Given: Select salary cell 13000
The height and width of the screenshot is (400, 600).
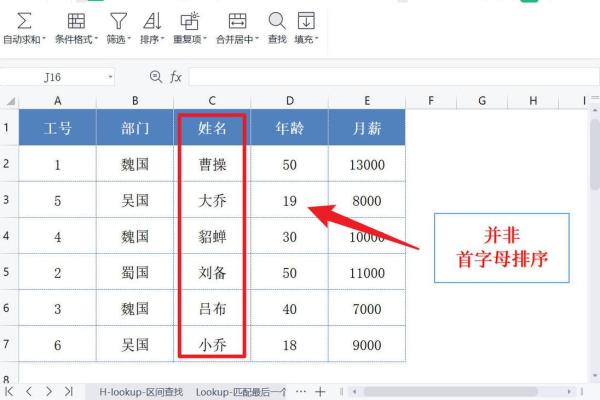Looking at the screenshot, I should click(367, 164).
